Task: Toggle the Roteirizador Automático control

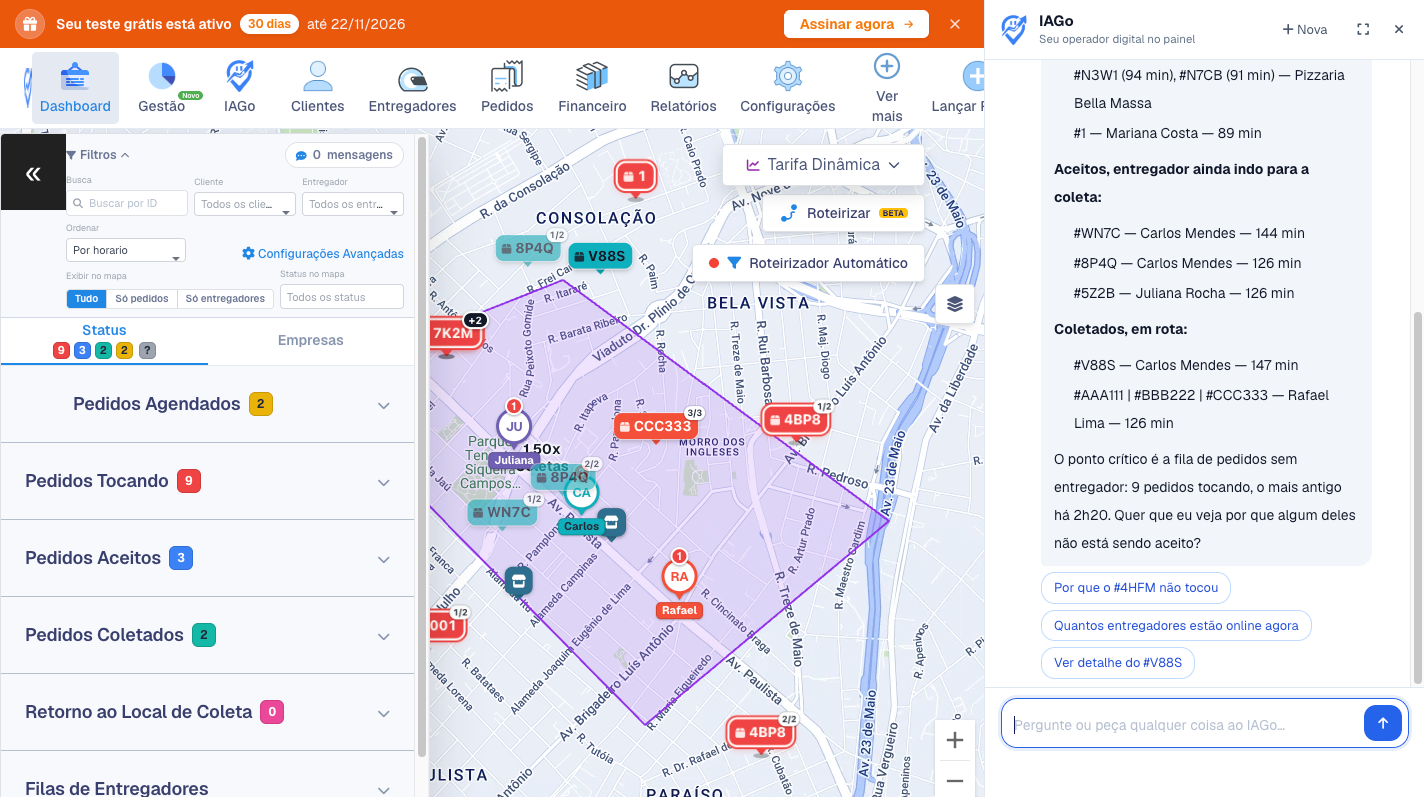Action: [808, 263]
